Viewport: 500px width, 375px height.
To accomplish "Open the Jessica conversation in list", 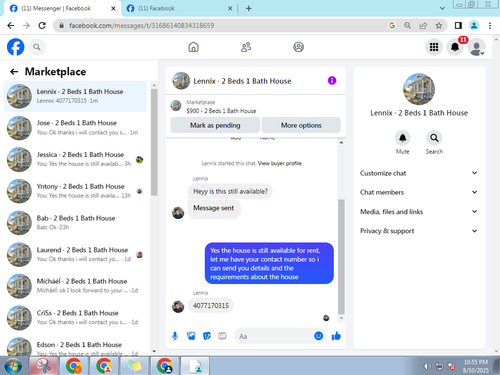I will point(75,159).
